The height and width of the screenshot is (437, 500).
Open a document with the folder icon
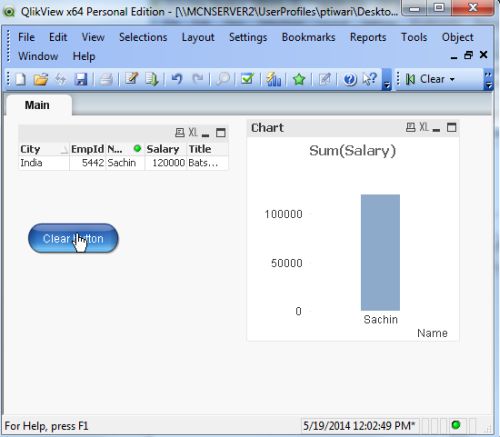coord(41,79)
